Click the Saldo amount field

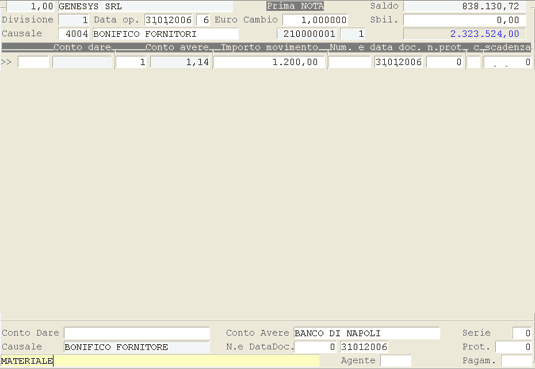(465, 6)
